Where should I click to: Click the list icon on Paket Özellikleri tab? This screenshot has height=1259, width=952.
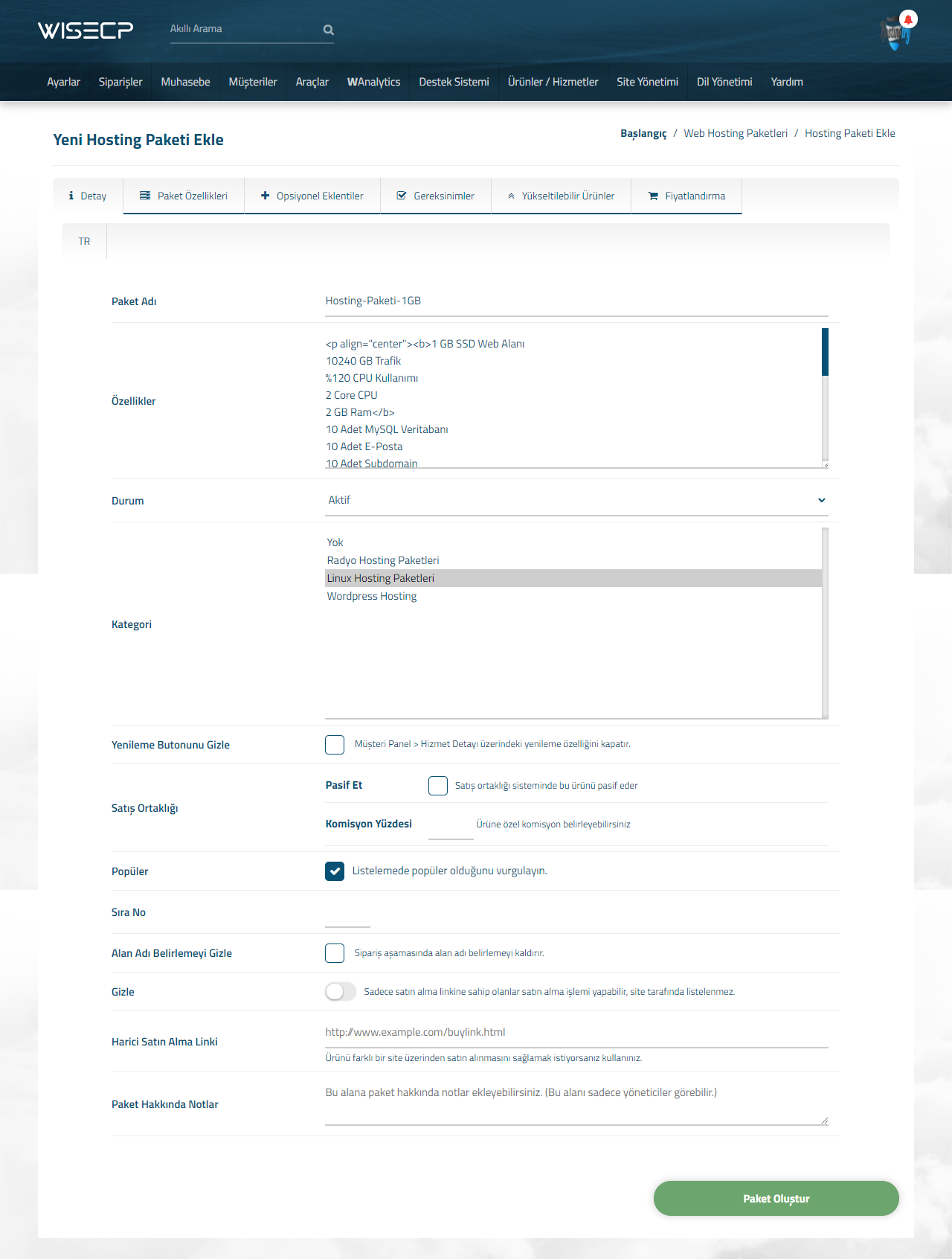pos(145,196)
